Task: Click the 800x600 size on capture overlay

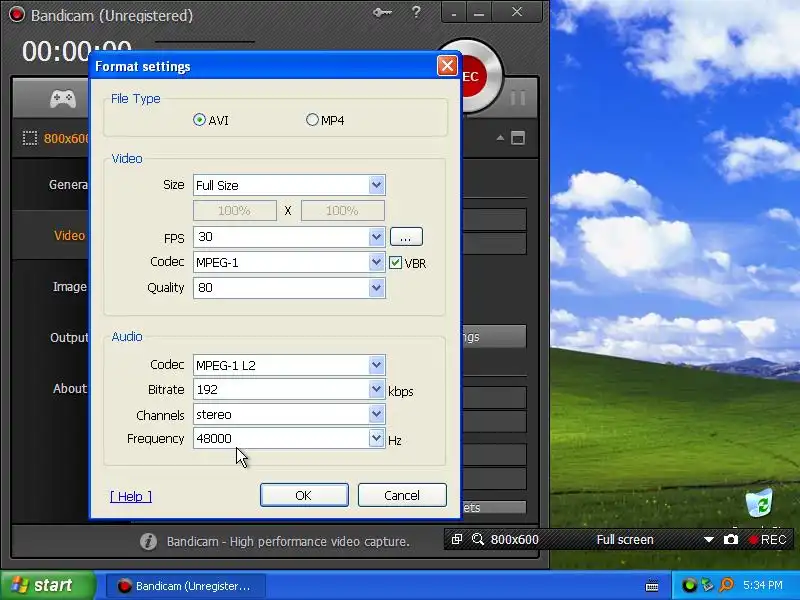Action: (515, 540)
